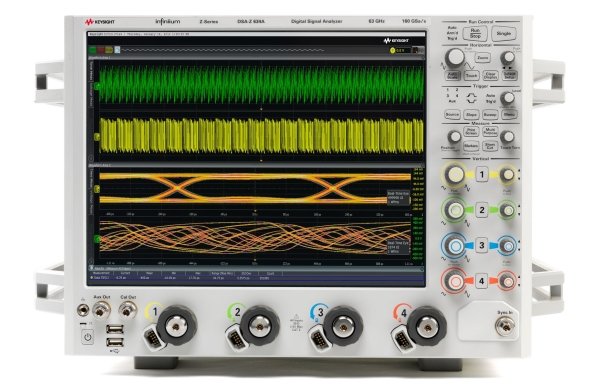
Task: Click channel 1 small yellow offset knob
Action: pyautogui.click(x=508, y=175)
